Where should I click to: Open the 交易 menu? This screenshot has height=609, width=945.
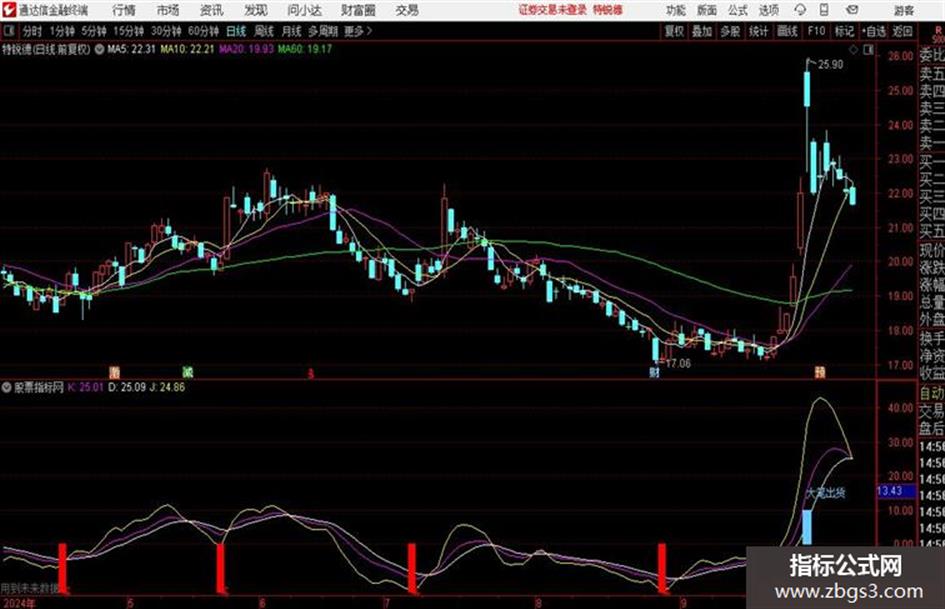407,10
